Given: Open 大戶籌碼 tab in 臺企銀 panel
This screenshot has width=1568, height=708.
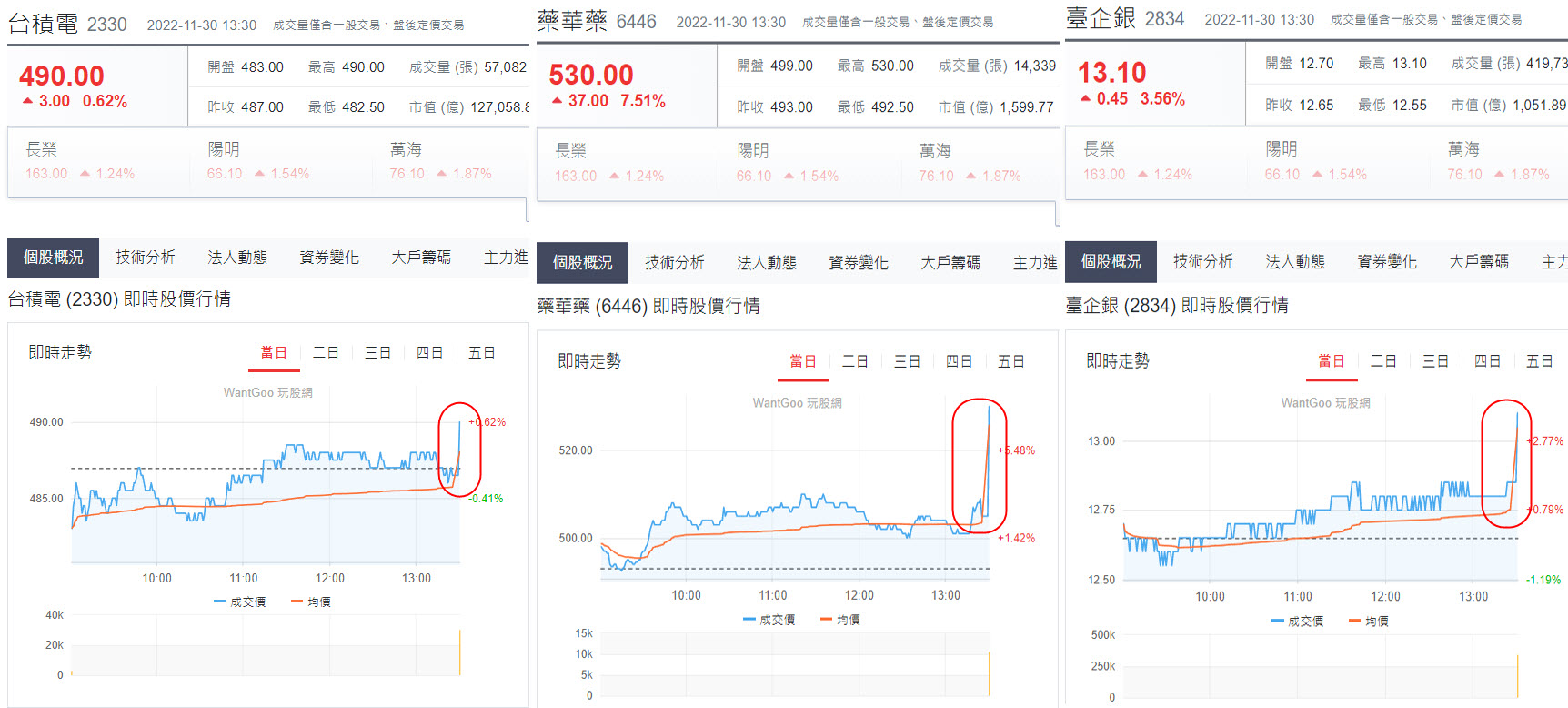Looking at the screenshot, I should [1478, 262].
